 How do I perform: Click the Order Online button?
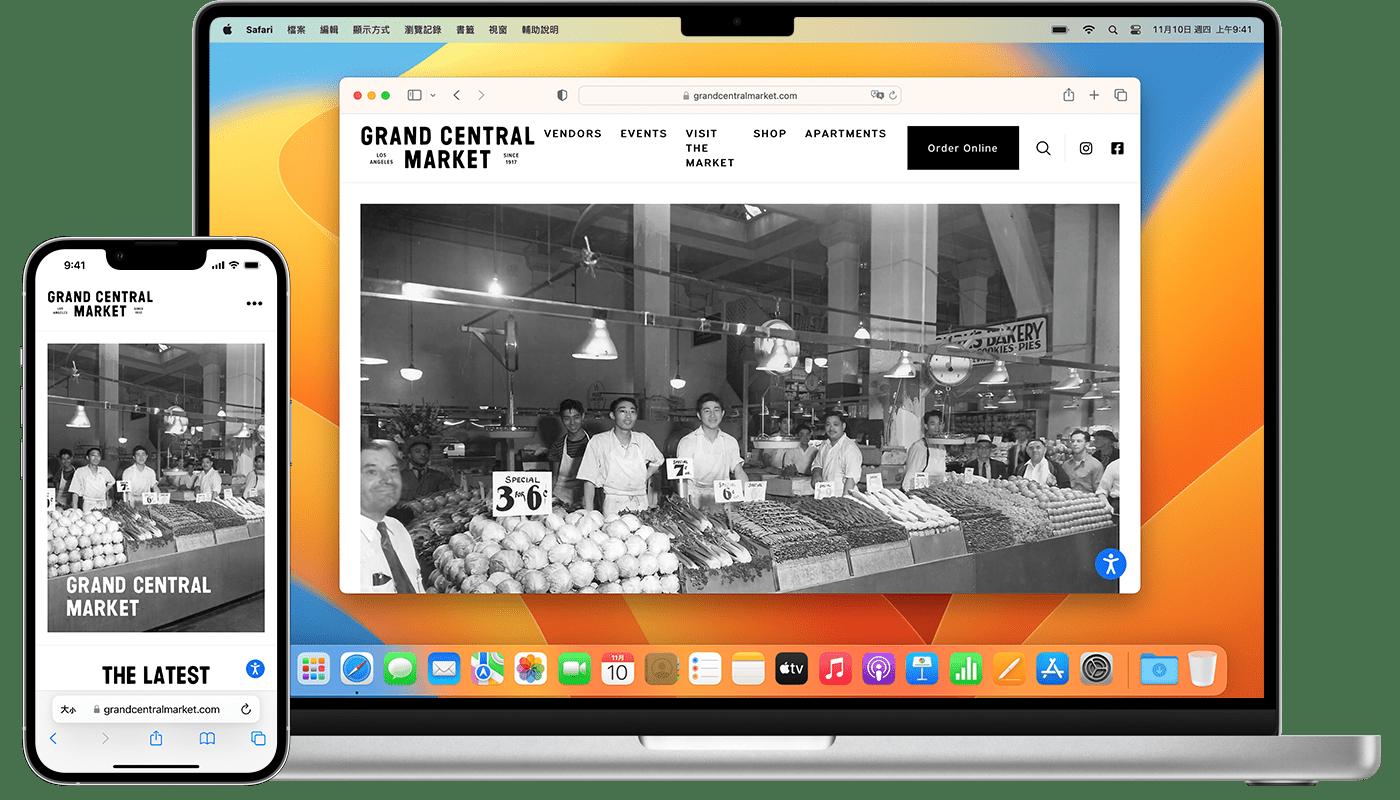[962, 148]
